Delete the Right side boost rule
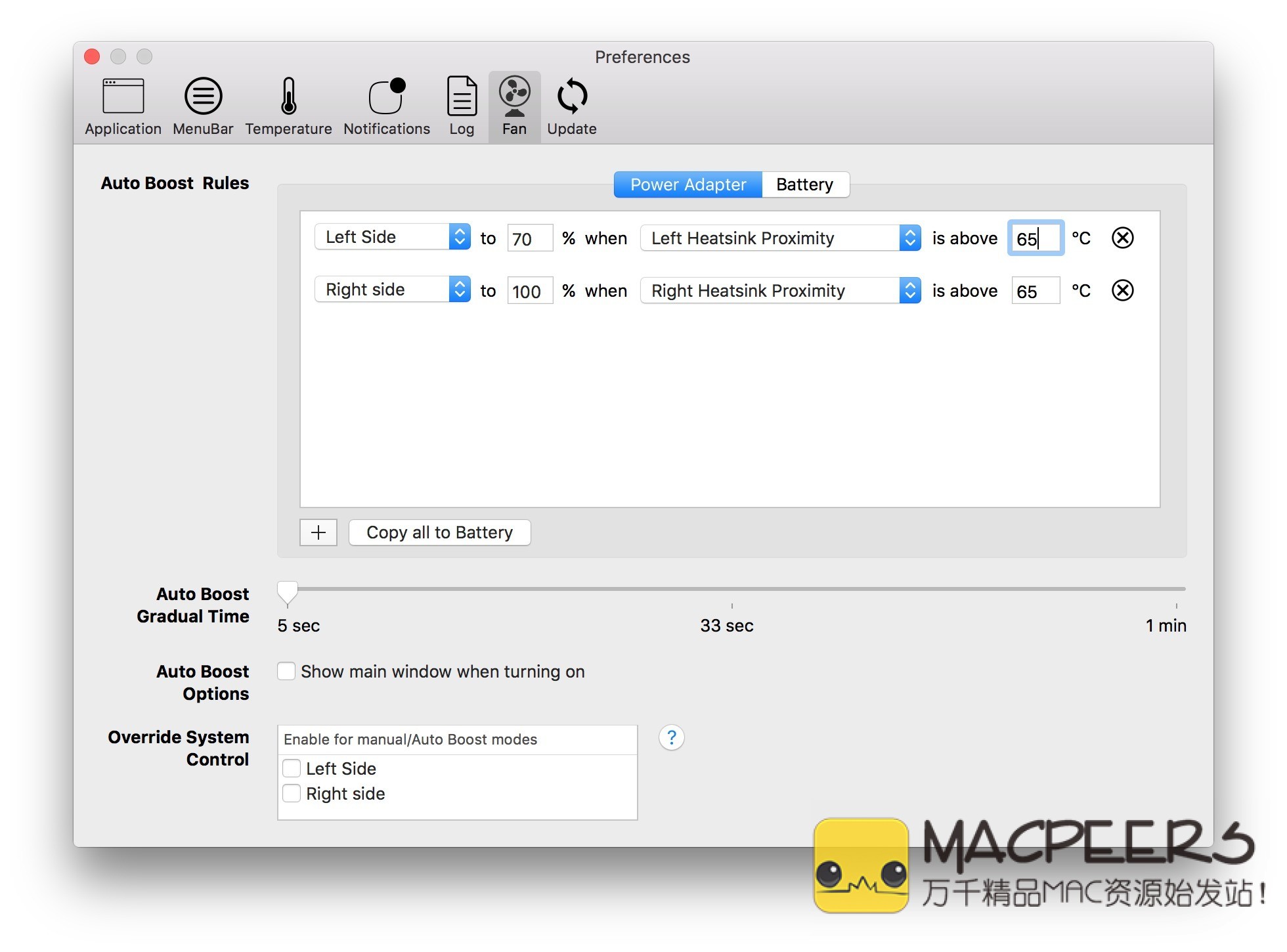 [1122, 290]
